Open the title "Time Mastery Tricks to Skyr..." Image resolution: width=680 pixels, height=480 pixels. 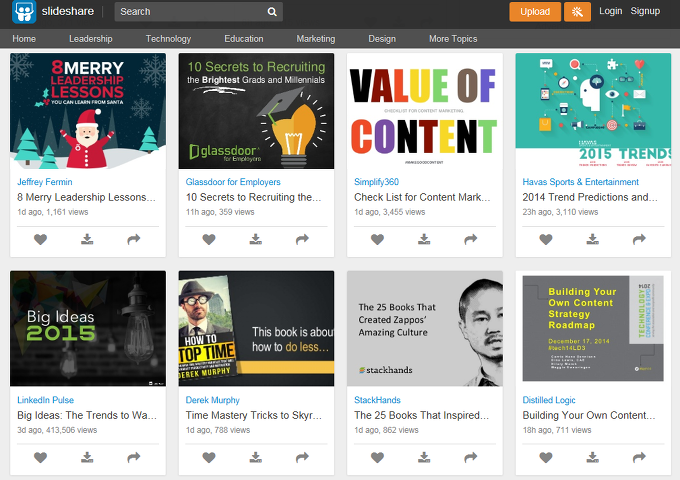(x=254, y=415)
